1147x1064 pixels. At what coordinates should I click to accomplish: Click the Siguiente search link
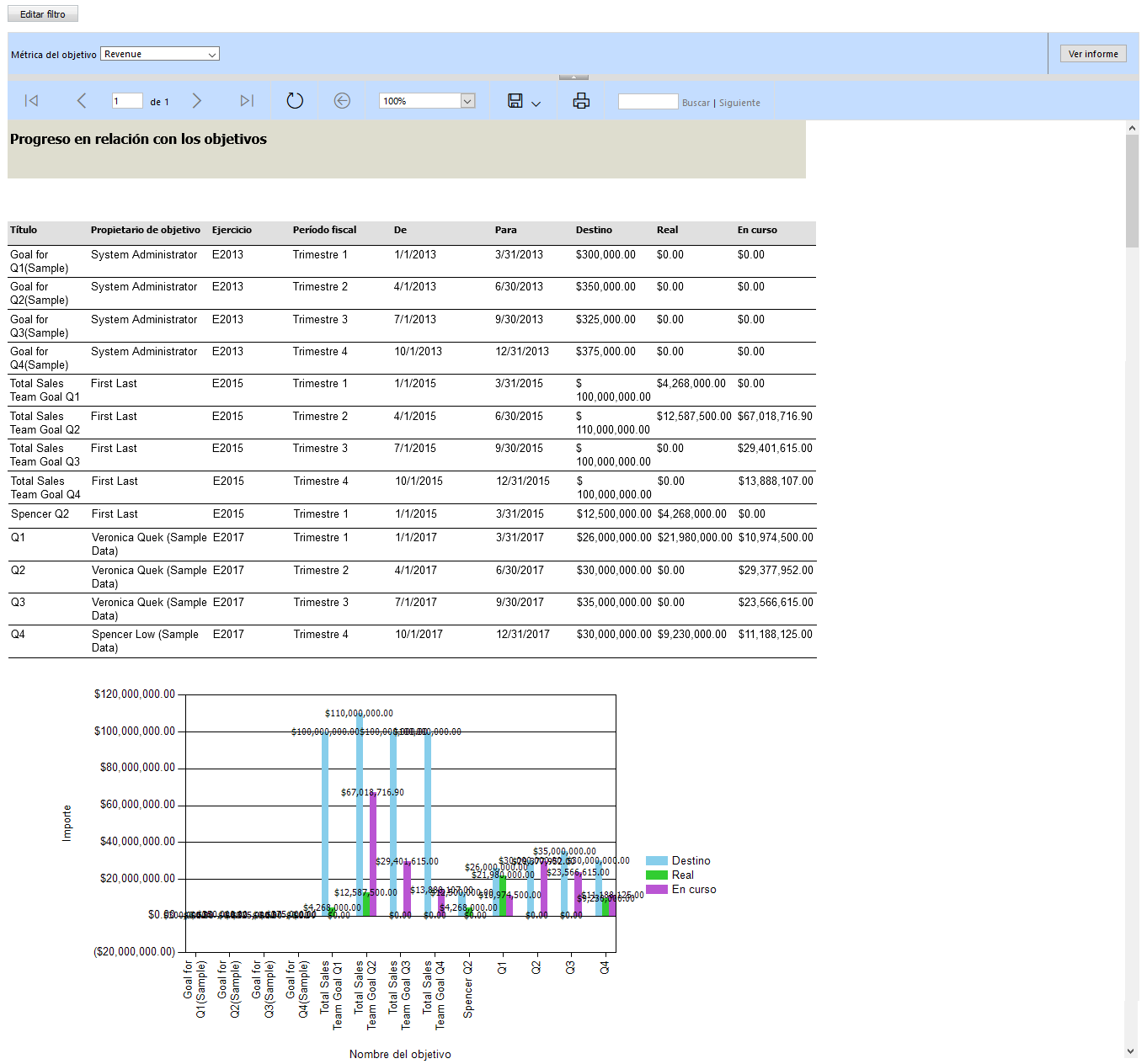pos(739,103)
